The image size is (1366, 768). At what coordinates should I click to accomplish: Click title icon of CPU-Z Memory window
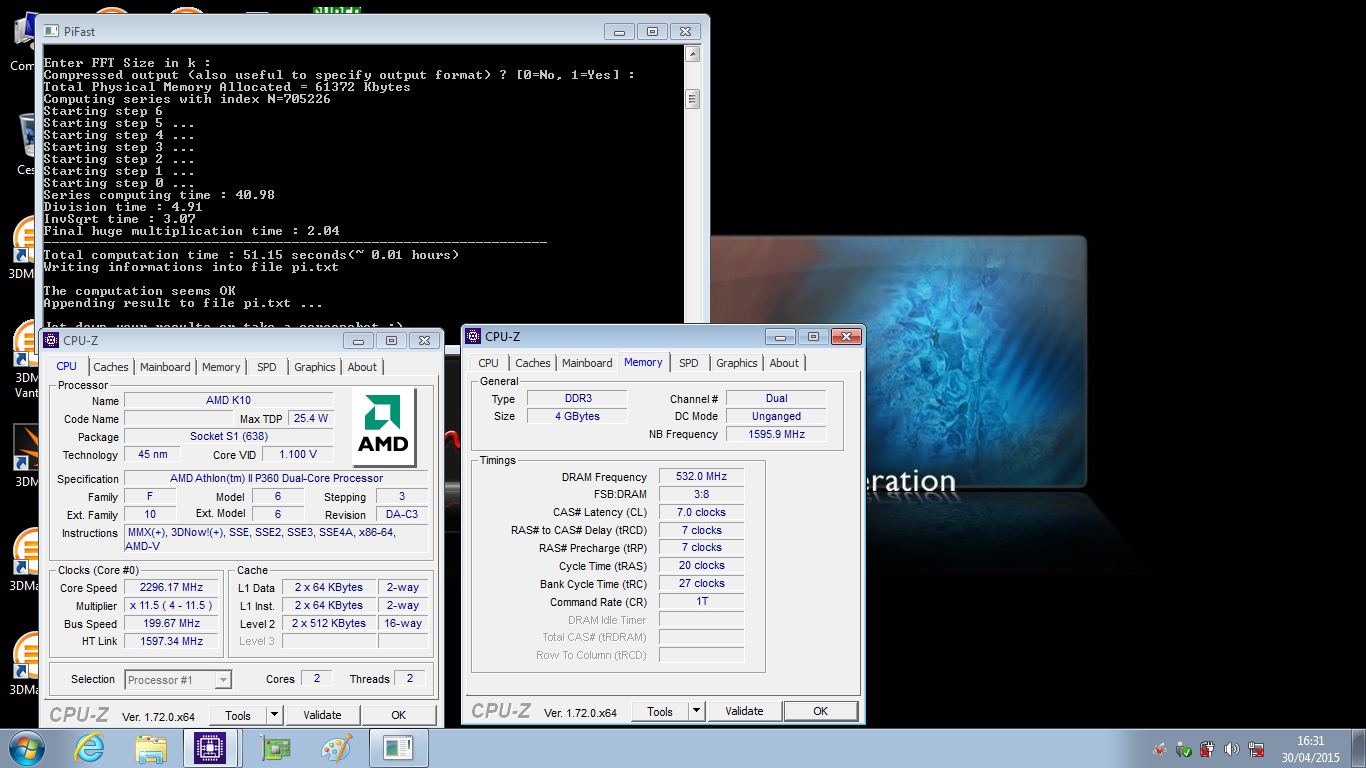(473, 336)
